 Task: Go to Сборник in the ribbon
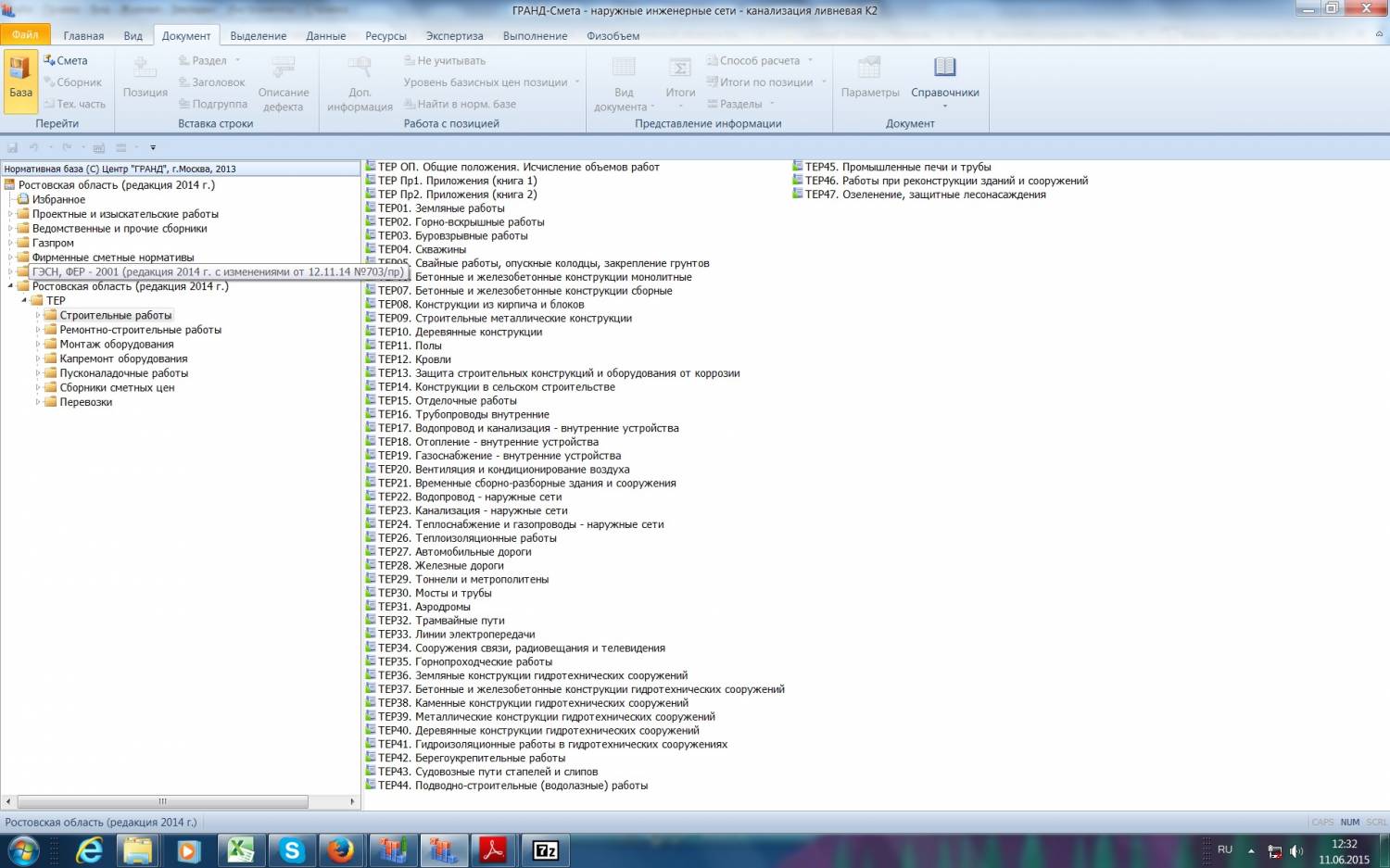72,82
